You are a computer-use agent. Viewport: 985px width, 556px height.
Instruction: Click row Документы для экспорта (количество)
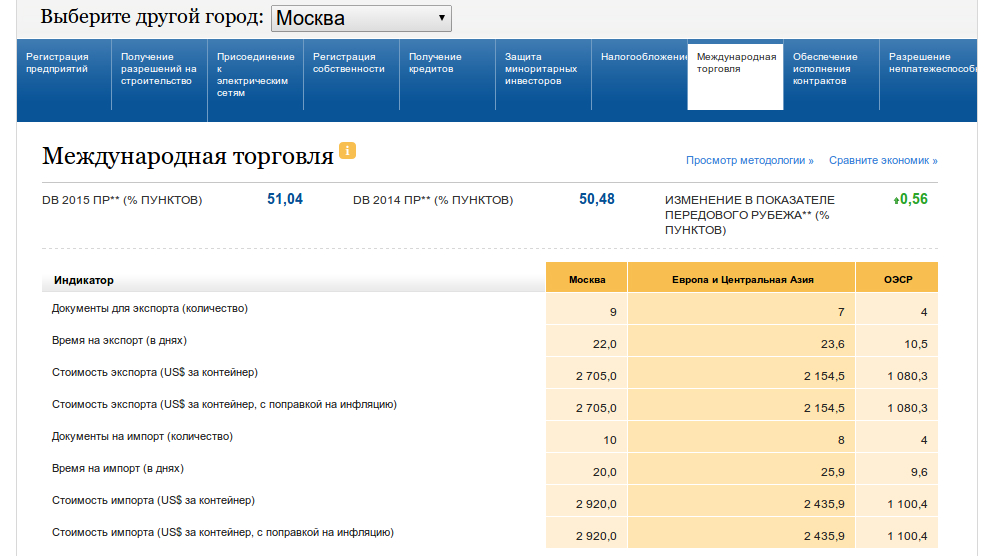click(x=490, y=309)
